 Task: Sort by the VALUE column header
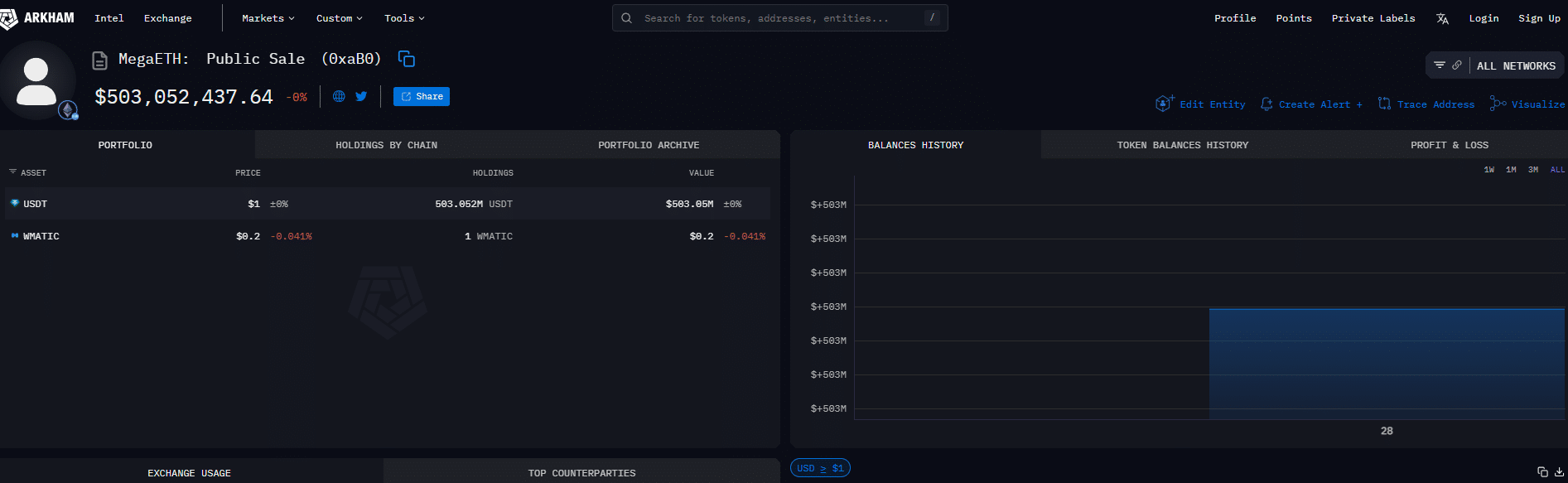[702, 173]
